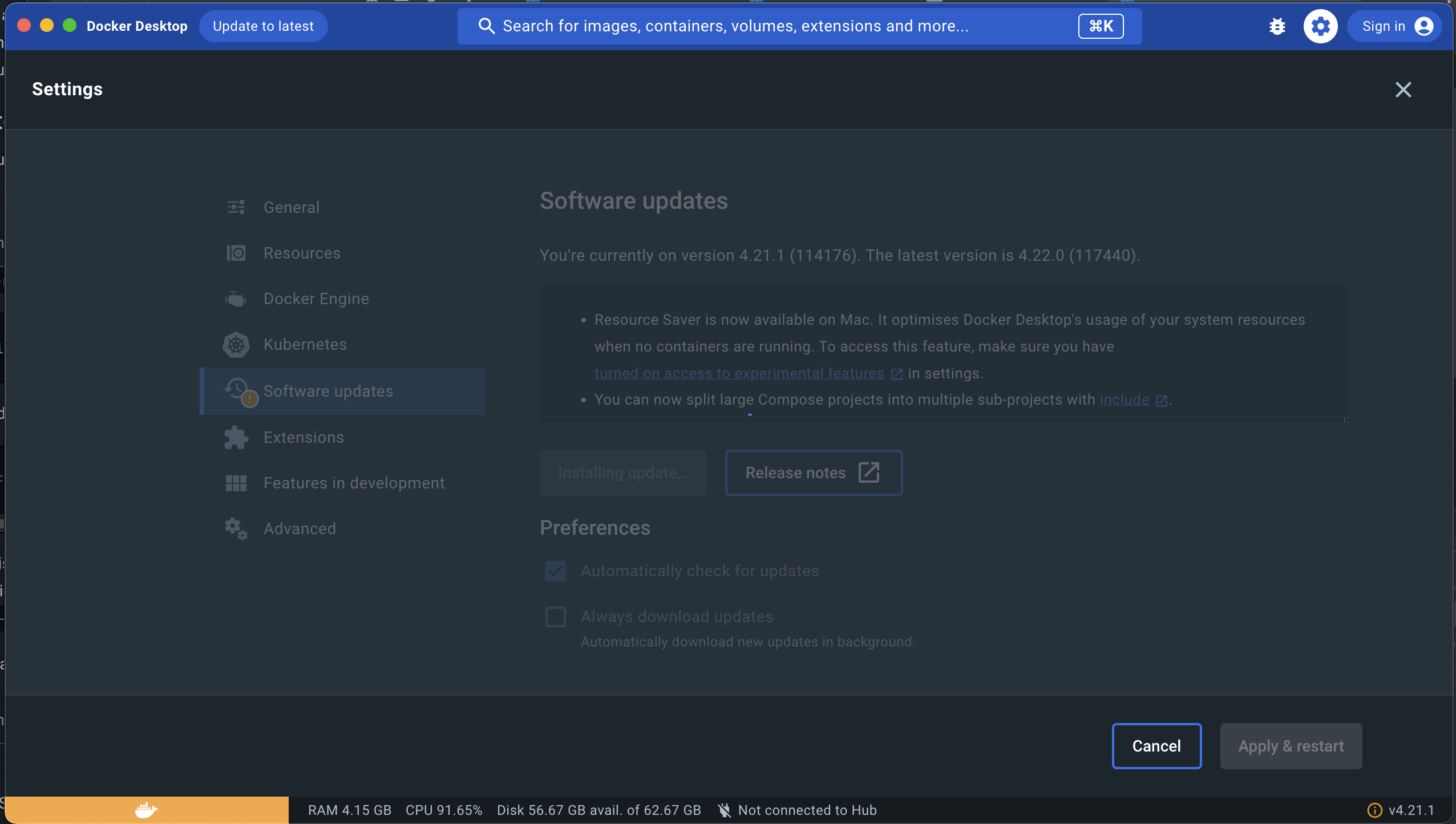
Task: Open Release notes in external window
Action: pos(812,472)
